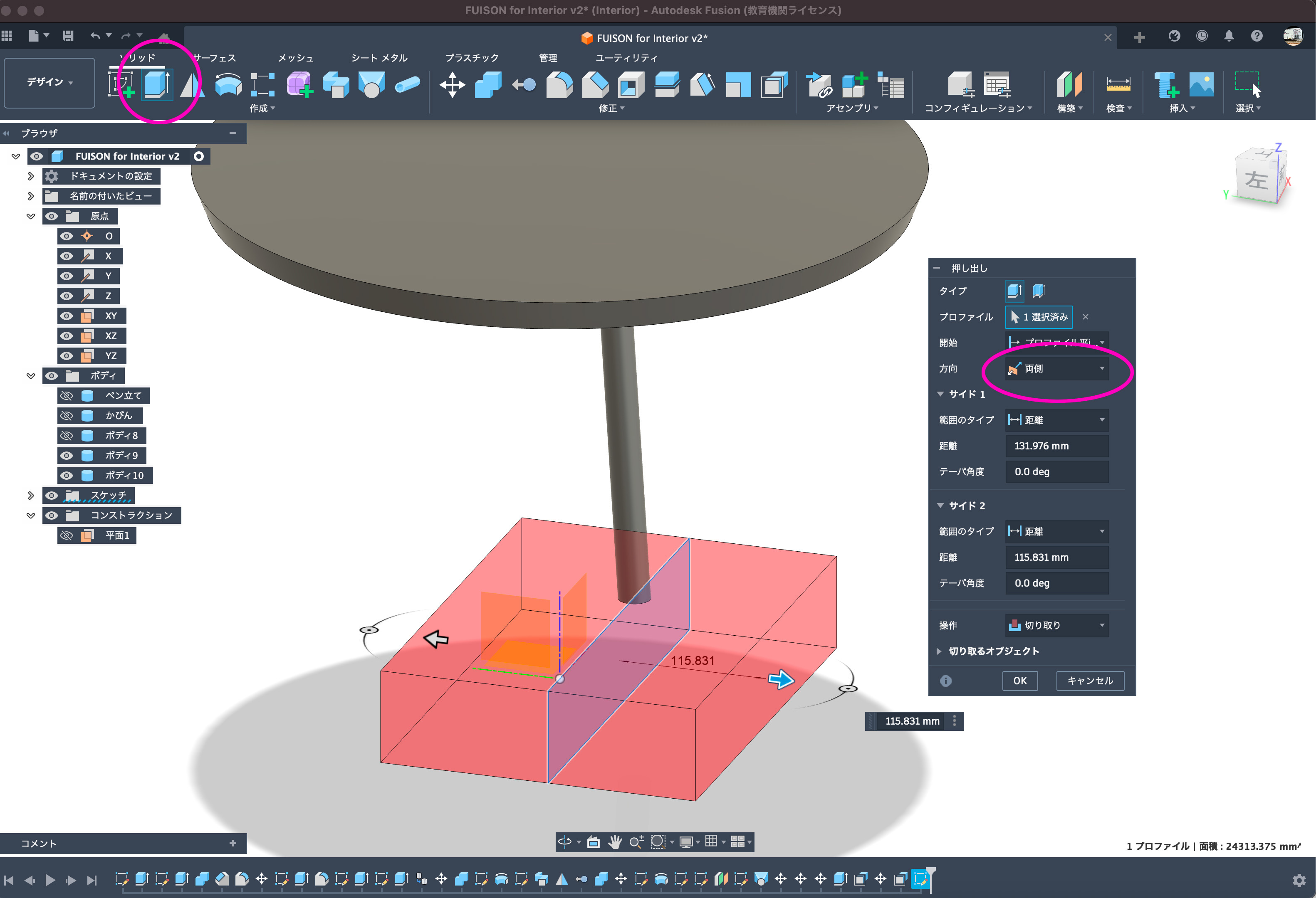The image size is (1316, 898).
Task: Click the Side 2 distance input field
Action: point(1056,558)
